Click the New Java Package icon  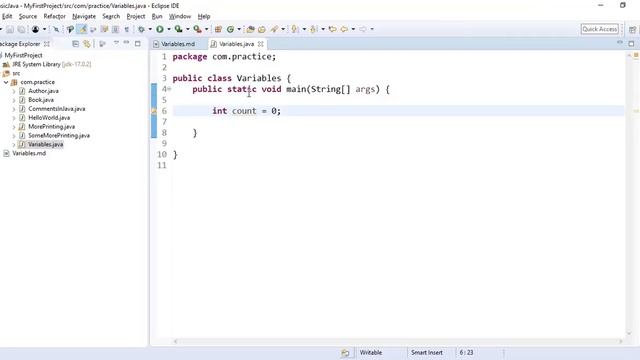pos(218,29)
